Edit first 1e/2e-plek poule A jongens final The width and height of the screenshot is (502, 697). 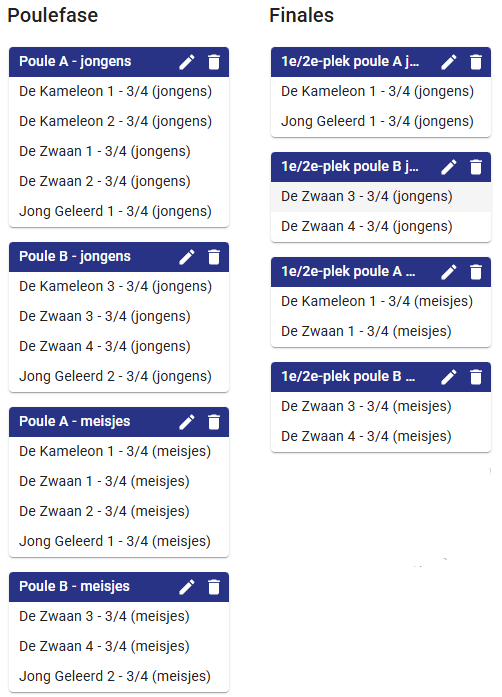coord(449,62)
